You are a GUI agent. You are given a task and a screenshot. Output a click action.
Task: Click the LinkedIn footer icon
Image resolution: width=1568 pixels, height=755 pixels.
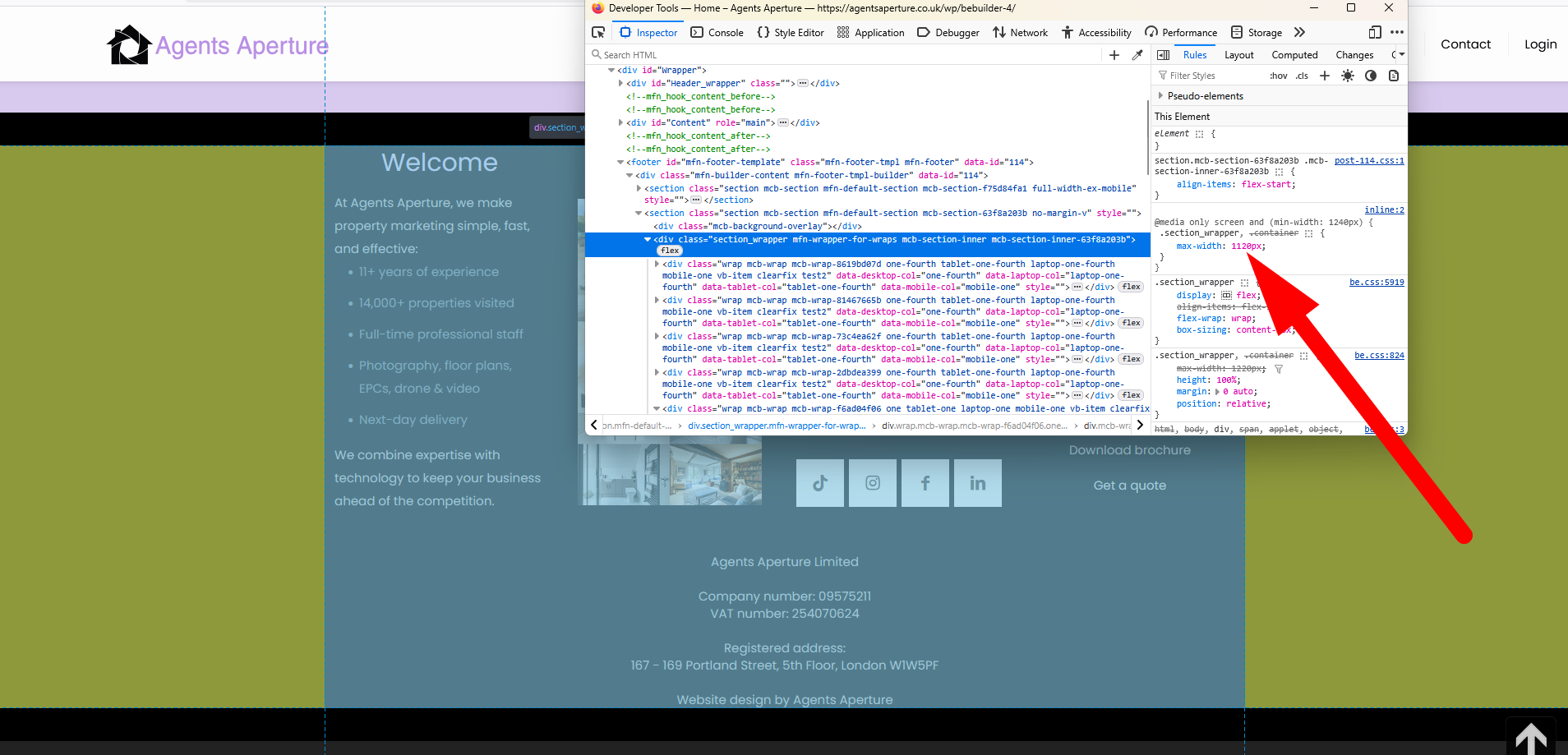[977, 483]
